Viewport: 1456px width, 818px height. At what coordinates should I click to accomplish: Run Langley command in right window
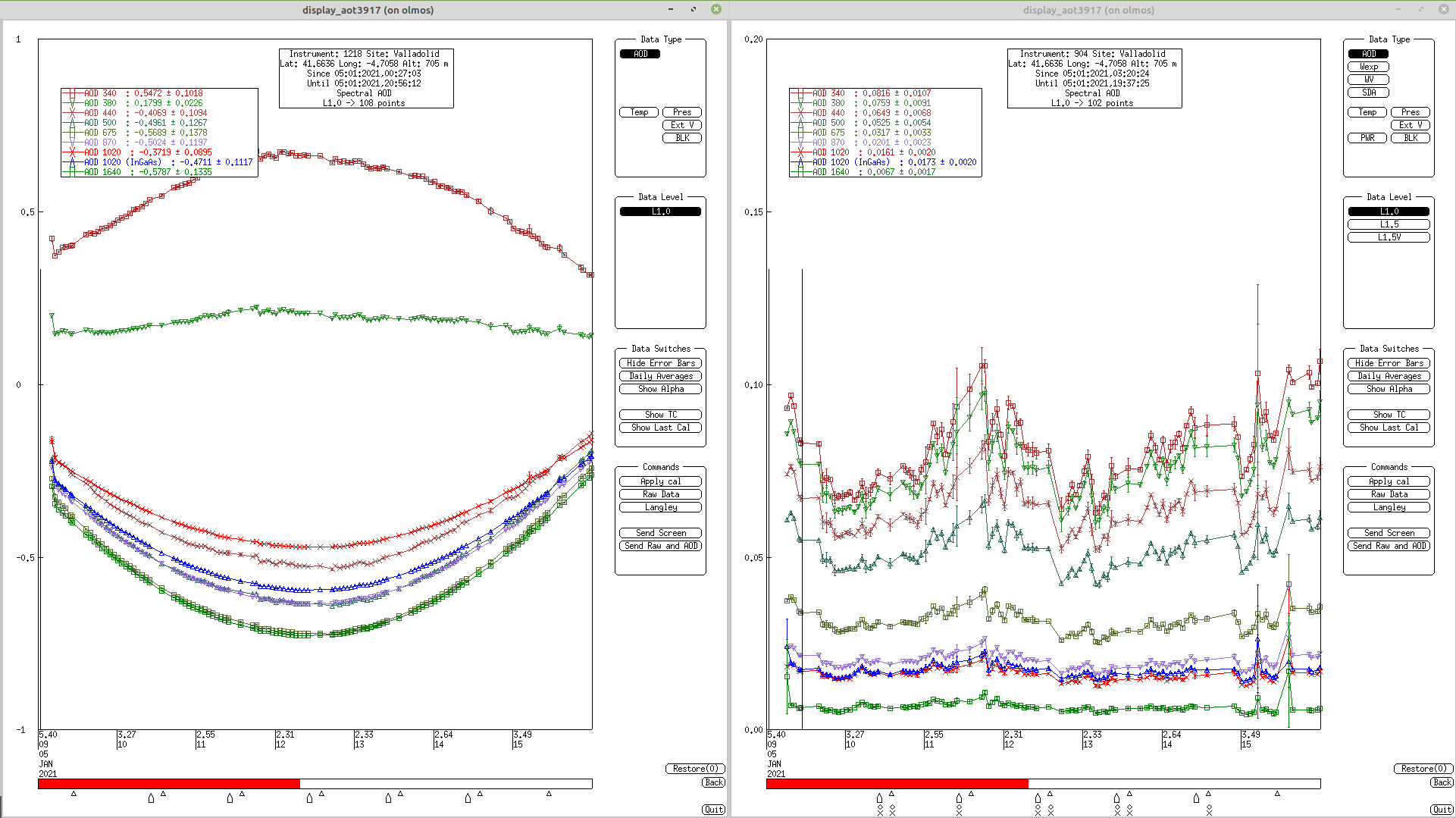click(1389, 507)
